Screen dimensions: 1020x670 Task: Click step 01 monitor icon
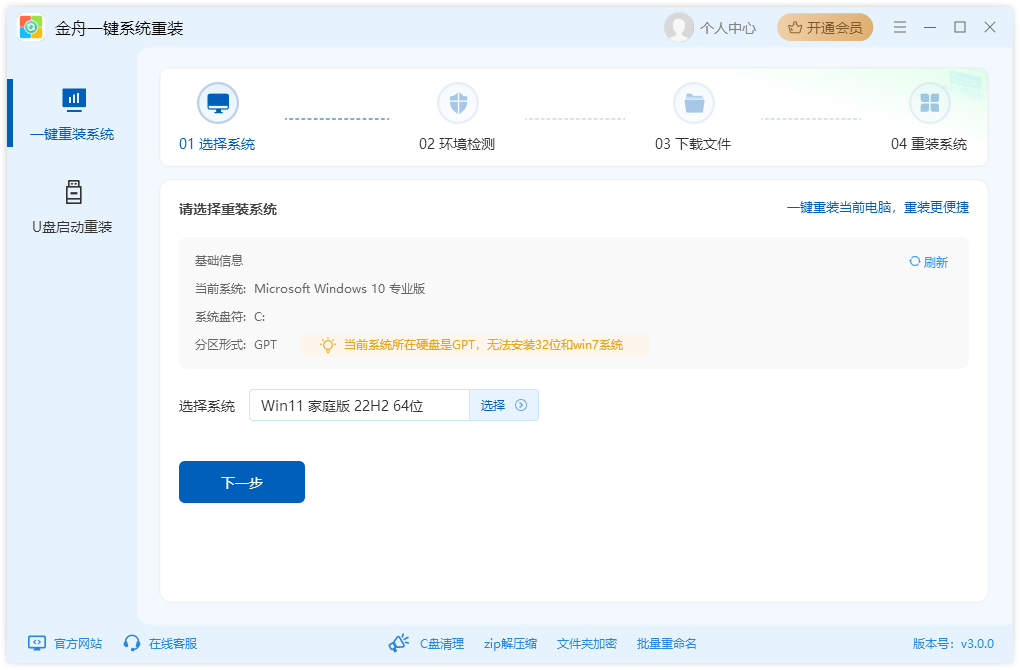pyautogui.click(x=218, y=103)
